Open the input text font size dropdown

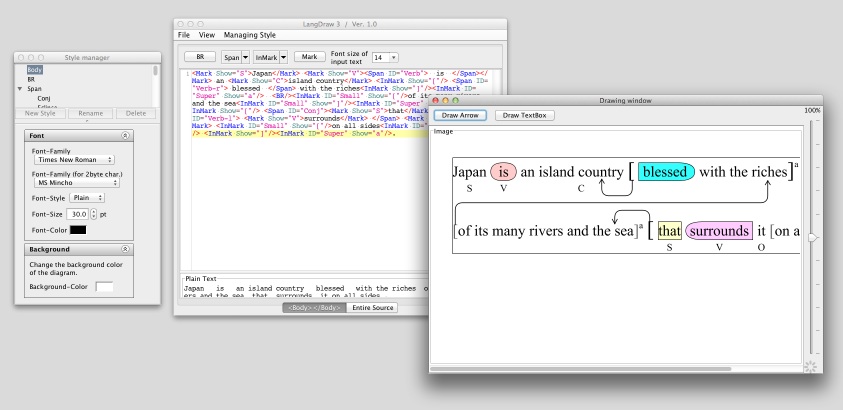pyautogui.click(x=385, y=59)
